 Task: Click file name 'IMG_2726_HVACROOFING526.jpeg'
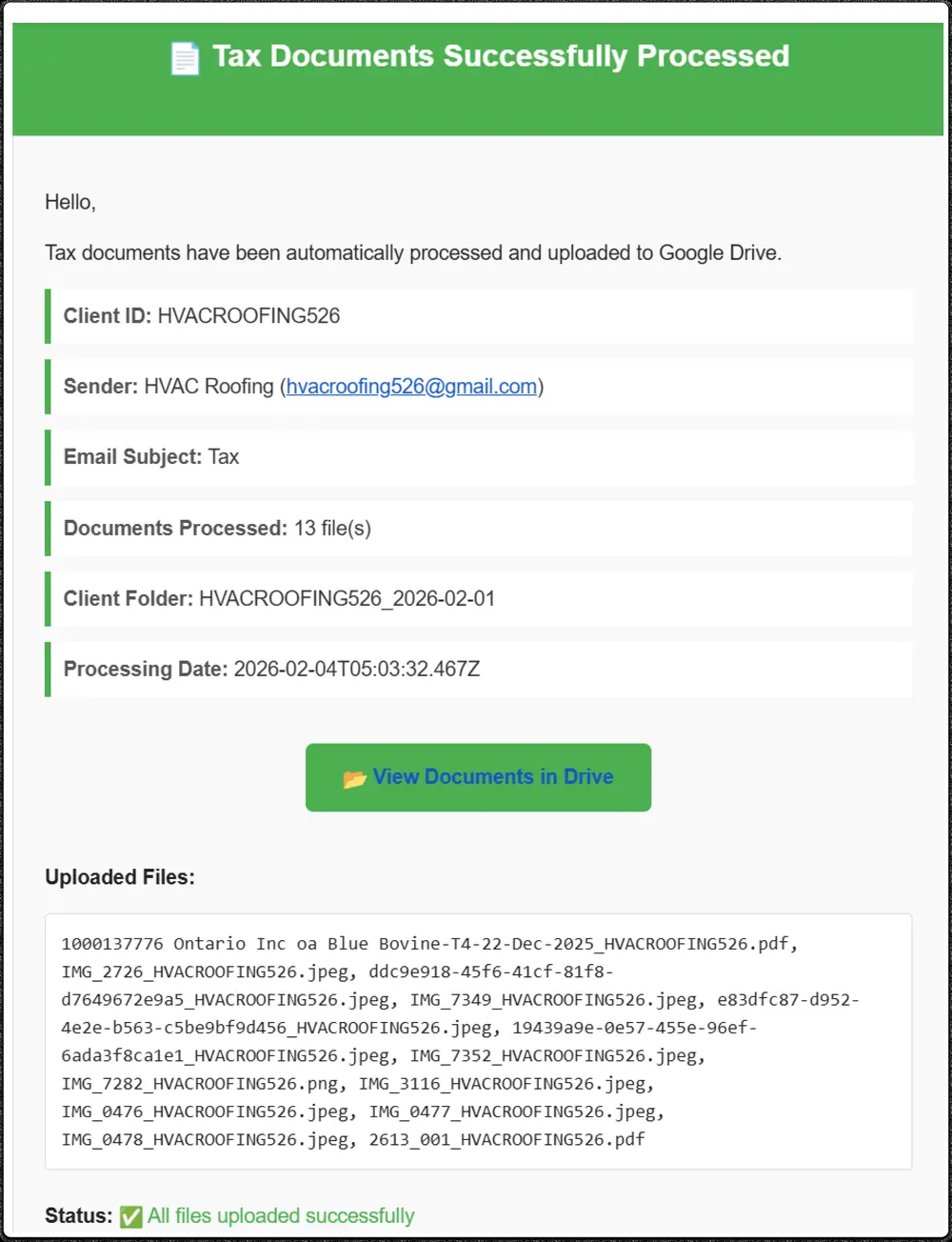pos(207,972)
